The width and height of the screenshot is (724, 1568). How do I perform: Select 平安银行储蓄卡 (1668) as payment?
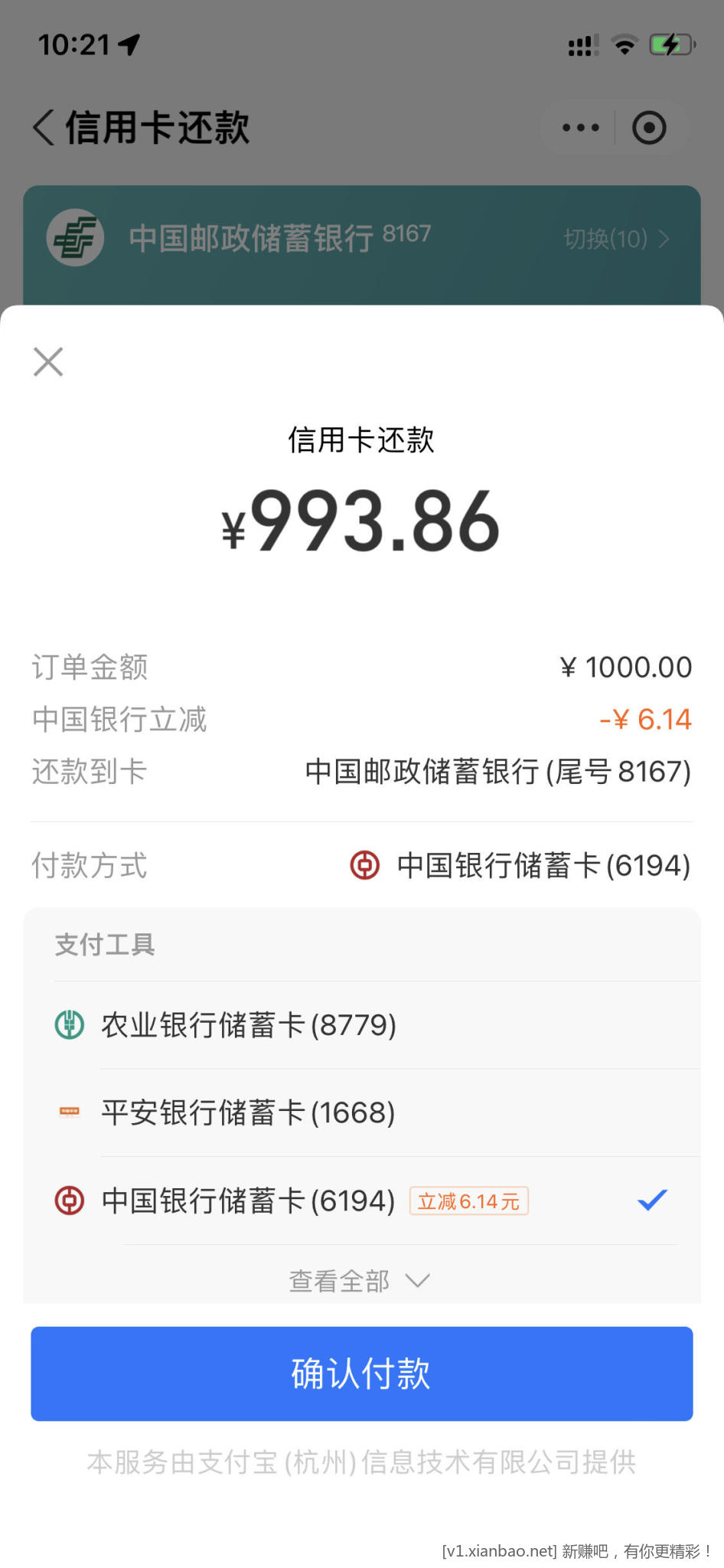[249, 1112]
